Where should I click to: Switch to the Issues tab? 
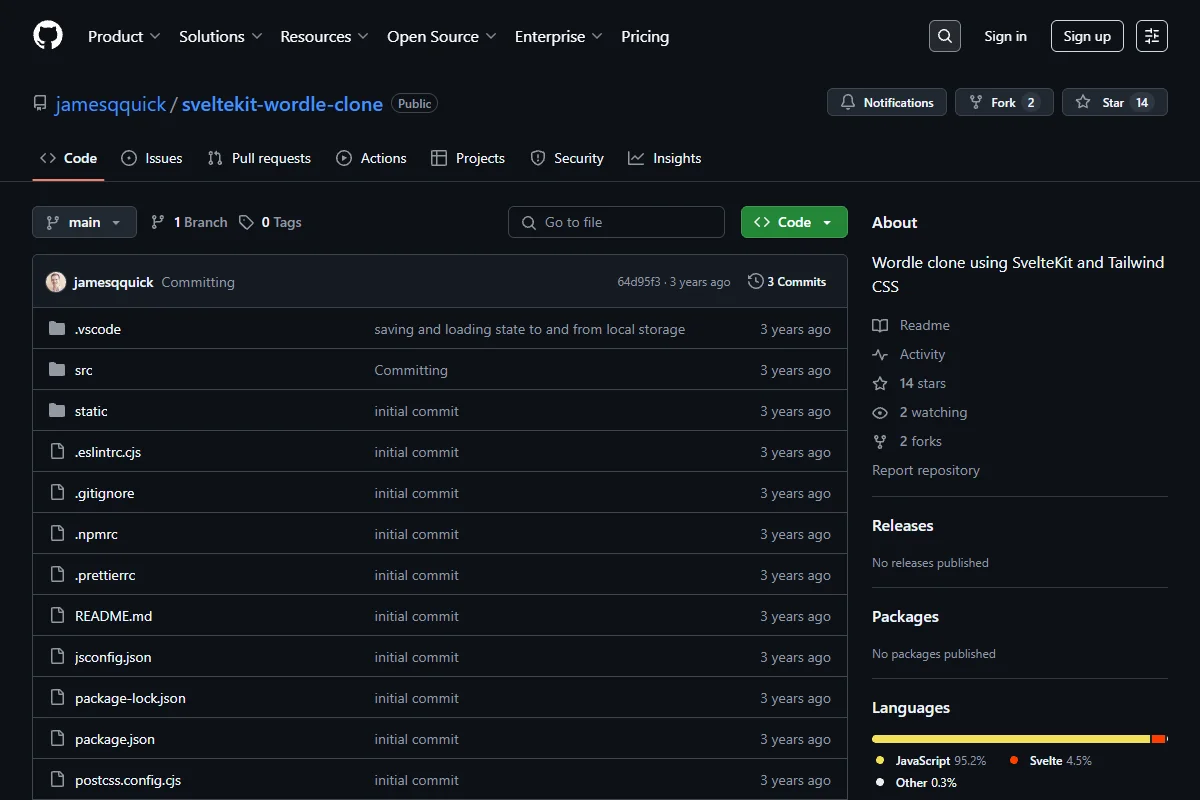tap(152, 158)
